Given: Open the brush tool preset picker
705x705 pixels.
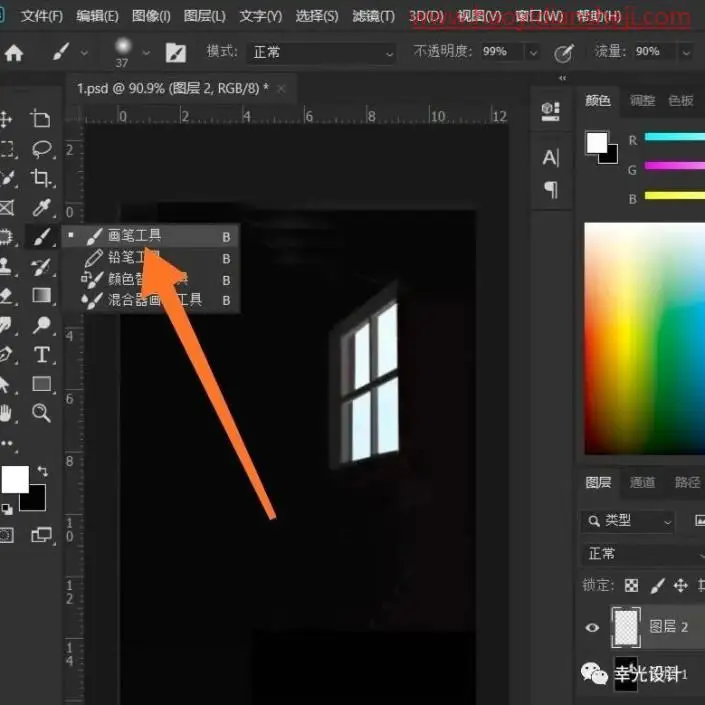Looking at the screenshot, I should (x=83, y=53).
